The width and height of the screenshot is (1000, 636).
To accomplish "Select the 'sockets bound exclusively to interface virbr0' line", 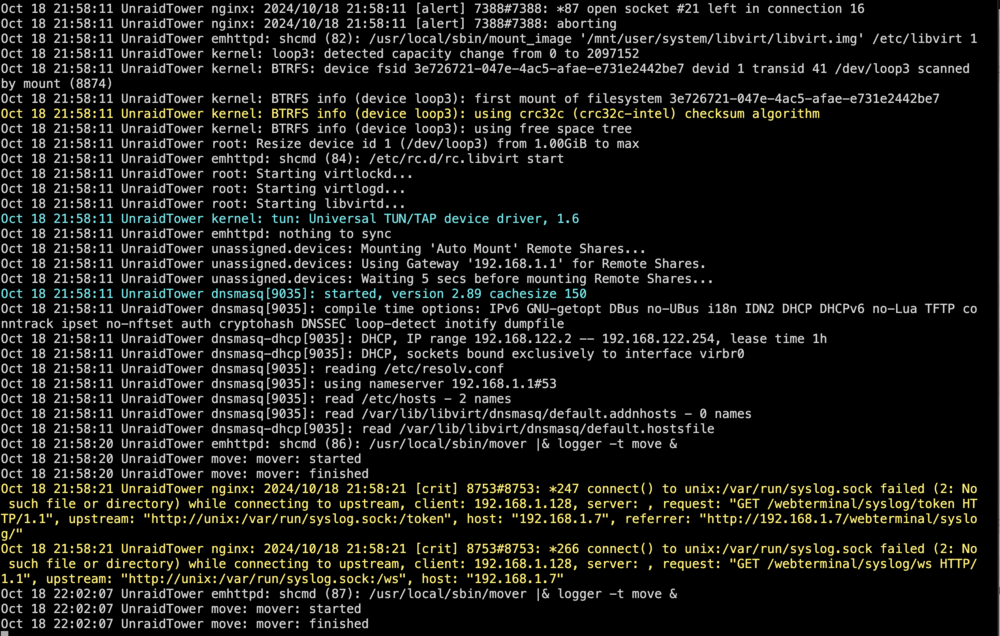I will point(372,353).
